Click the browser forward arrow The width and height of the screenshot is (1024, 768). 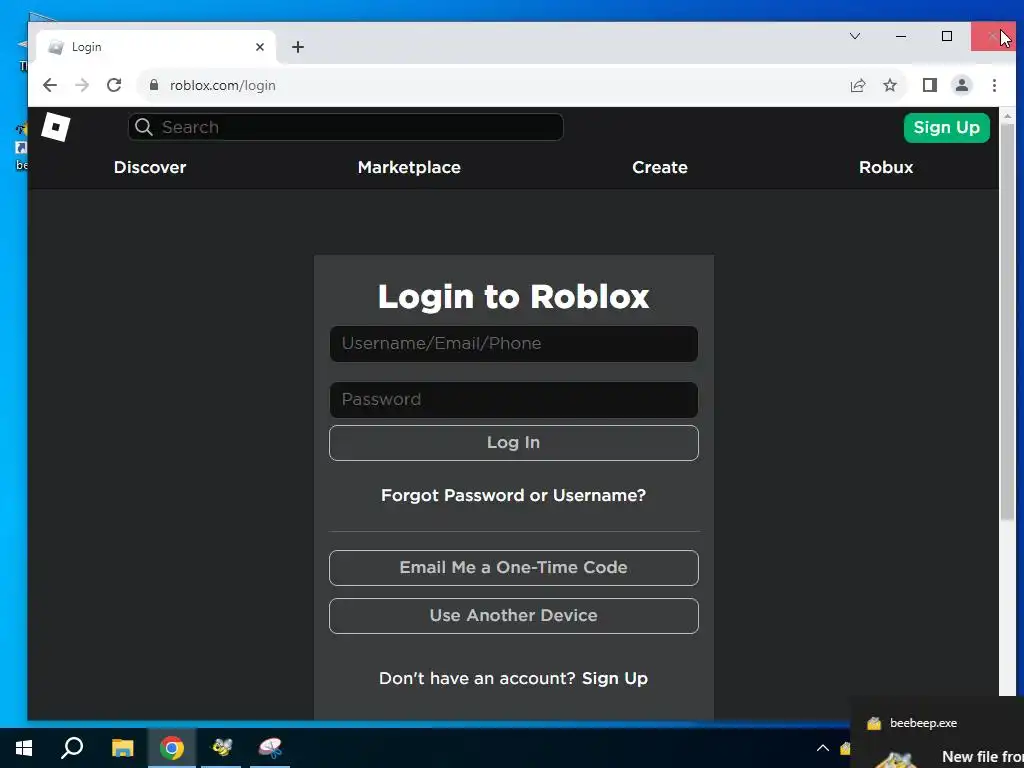coord(82,86)
